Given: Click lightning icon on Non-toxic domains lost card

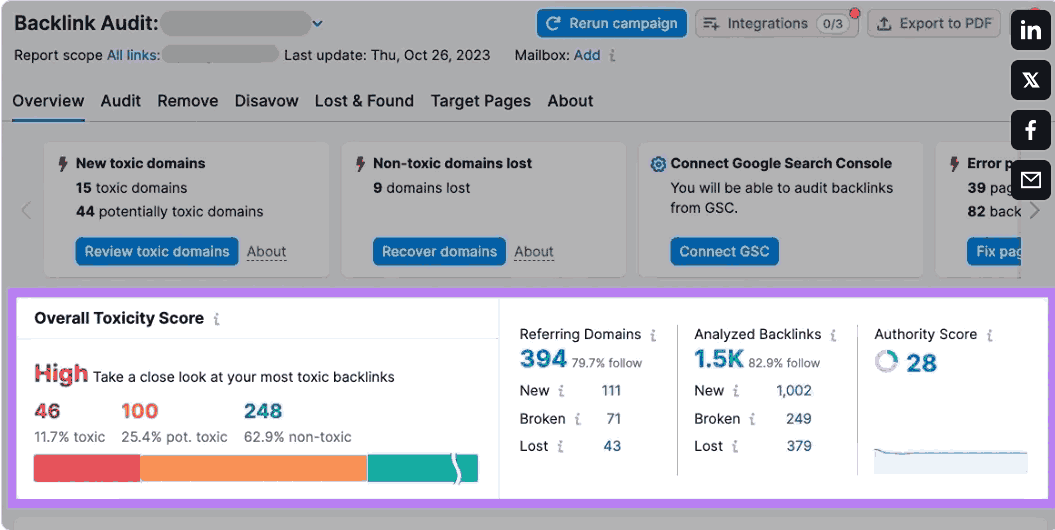Looking at the screenshot, I should 361,163.
